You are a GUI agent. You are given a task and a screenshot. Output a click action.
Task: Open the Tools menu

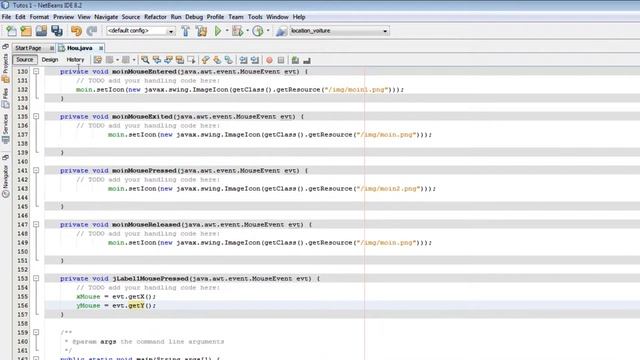255,17
